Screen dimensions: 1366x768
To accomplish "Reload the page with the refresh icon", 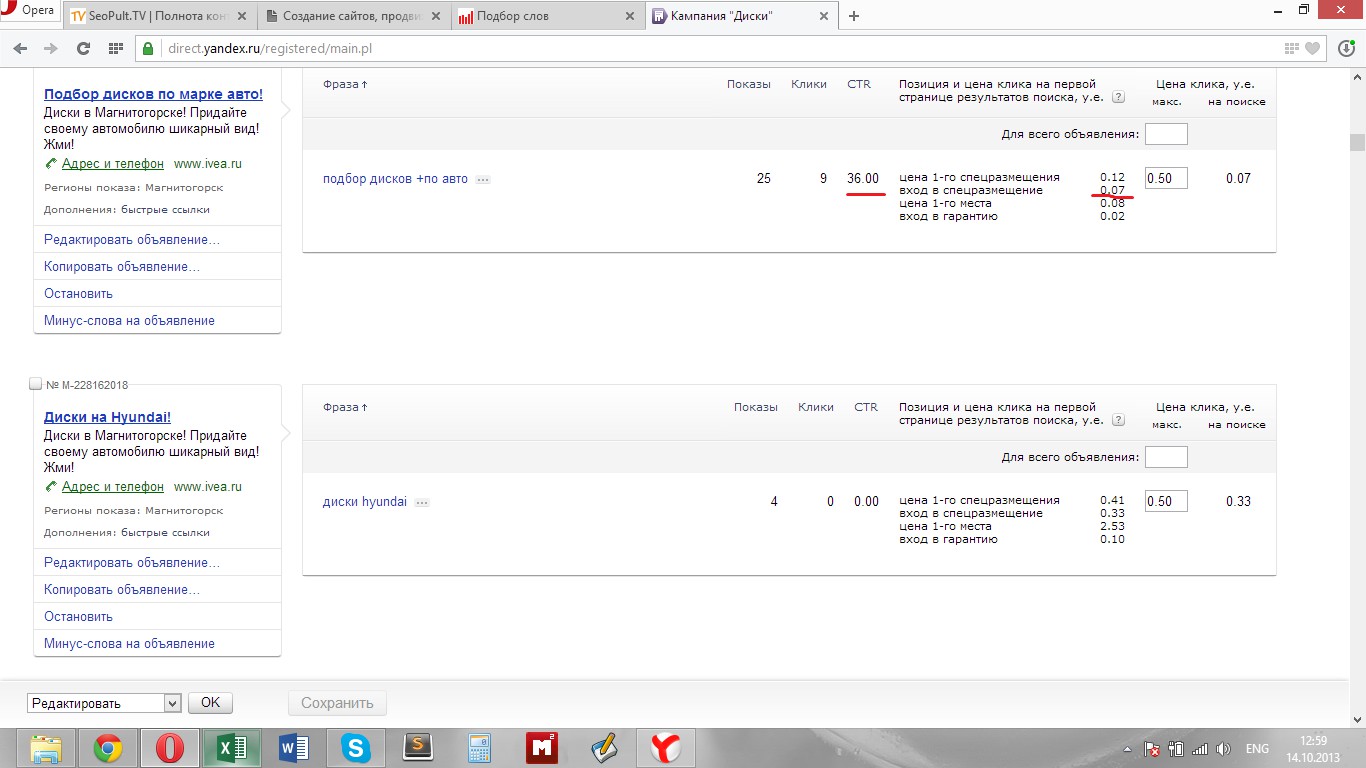I will click(x=83, y=48).
